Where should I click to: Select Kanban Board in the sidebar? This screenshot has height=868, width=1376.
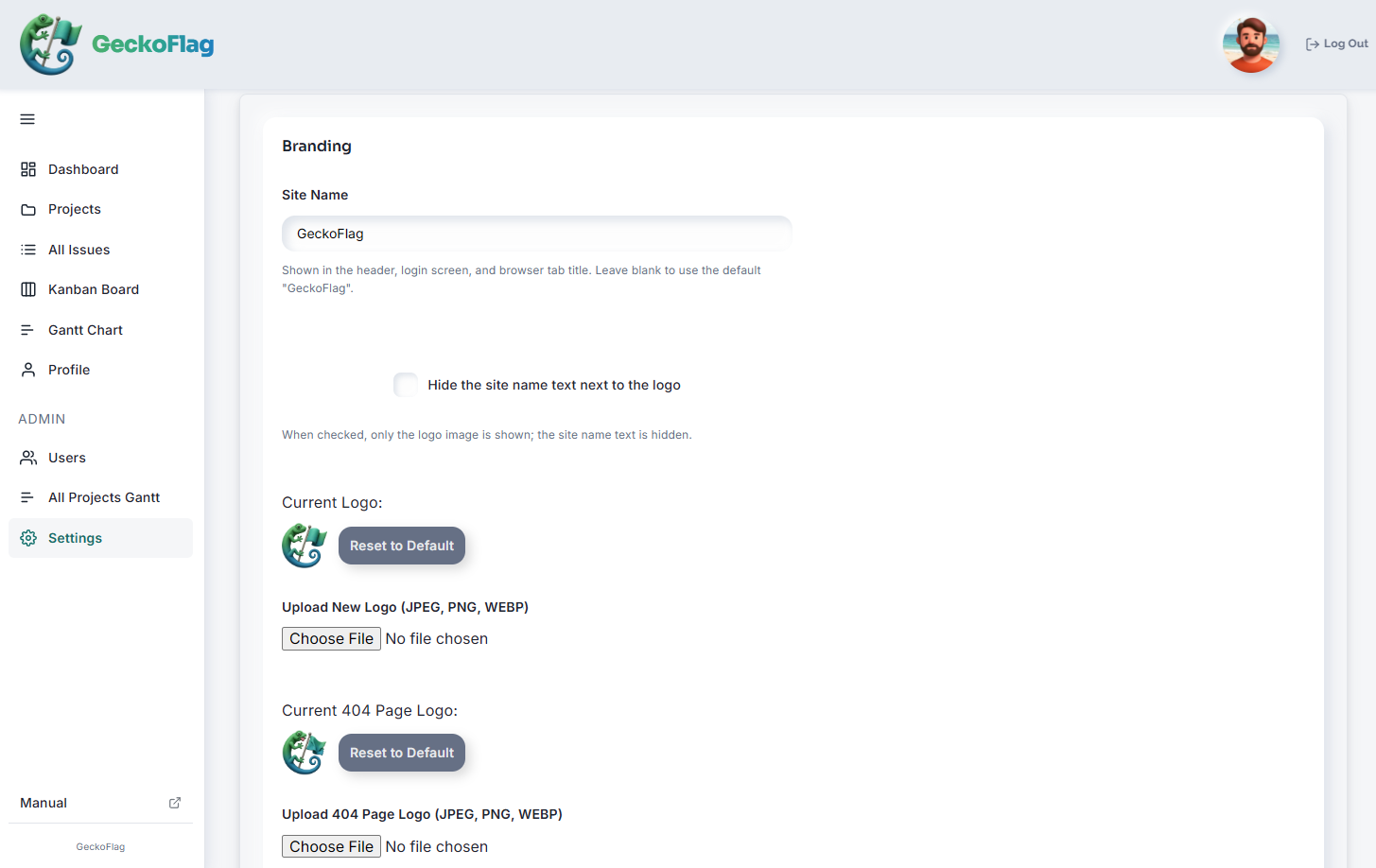point(100,289)
